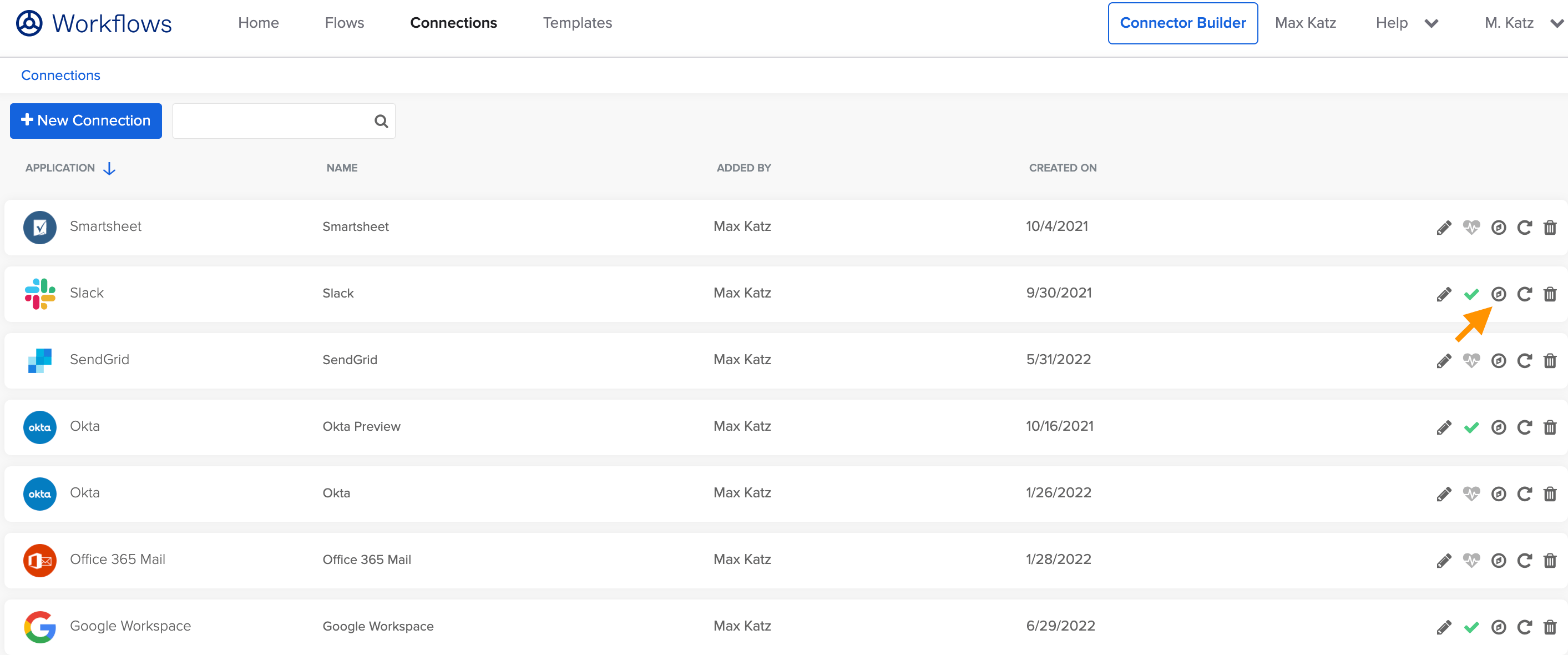Click the New Connection button

(x=85, y=120)
